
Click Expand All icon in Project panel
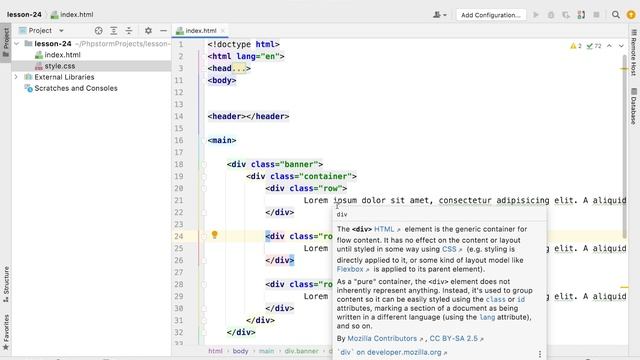[113, 31]
